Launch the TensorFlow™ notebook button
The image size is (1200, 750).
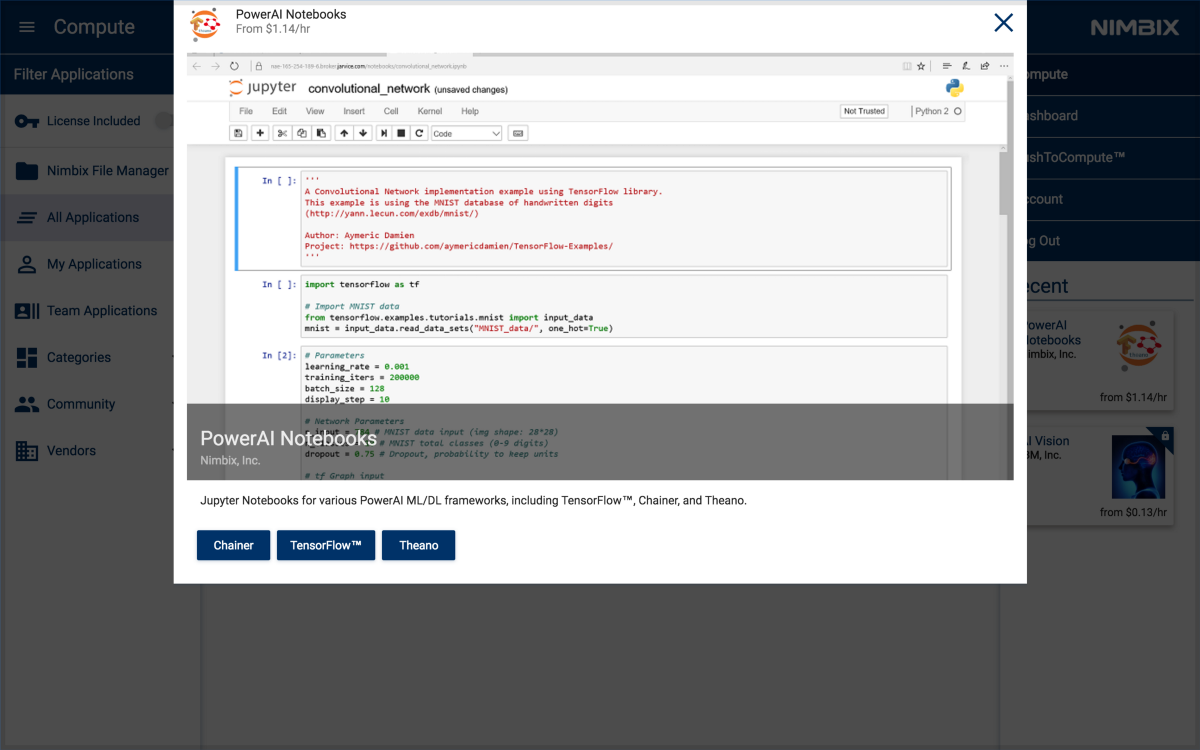[326, 545]
